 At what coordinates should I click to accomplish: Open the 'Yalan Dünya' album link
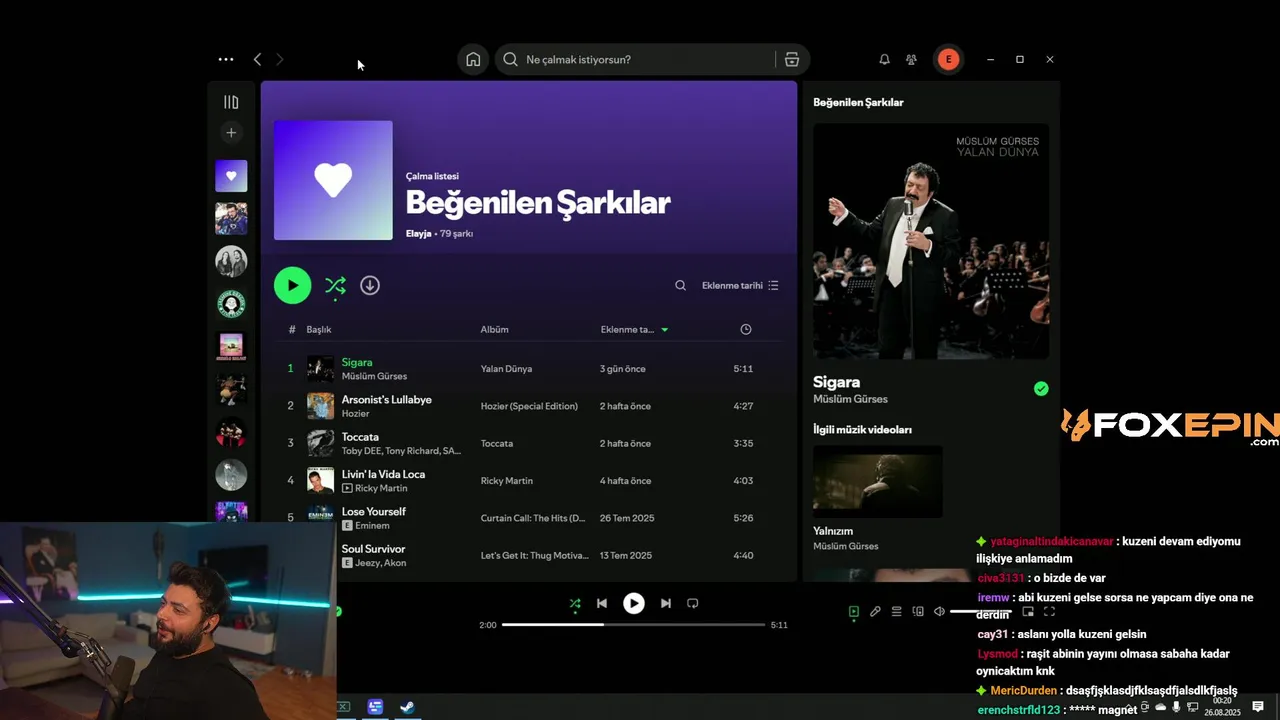tap(506, 369)
